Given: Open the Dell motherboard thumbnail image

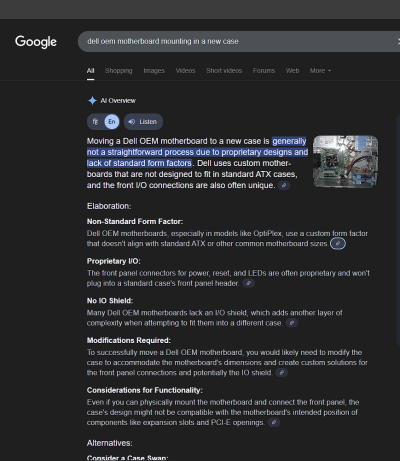Looking at the screenshot, I should [345, 161].
